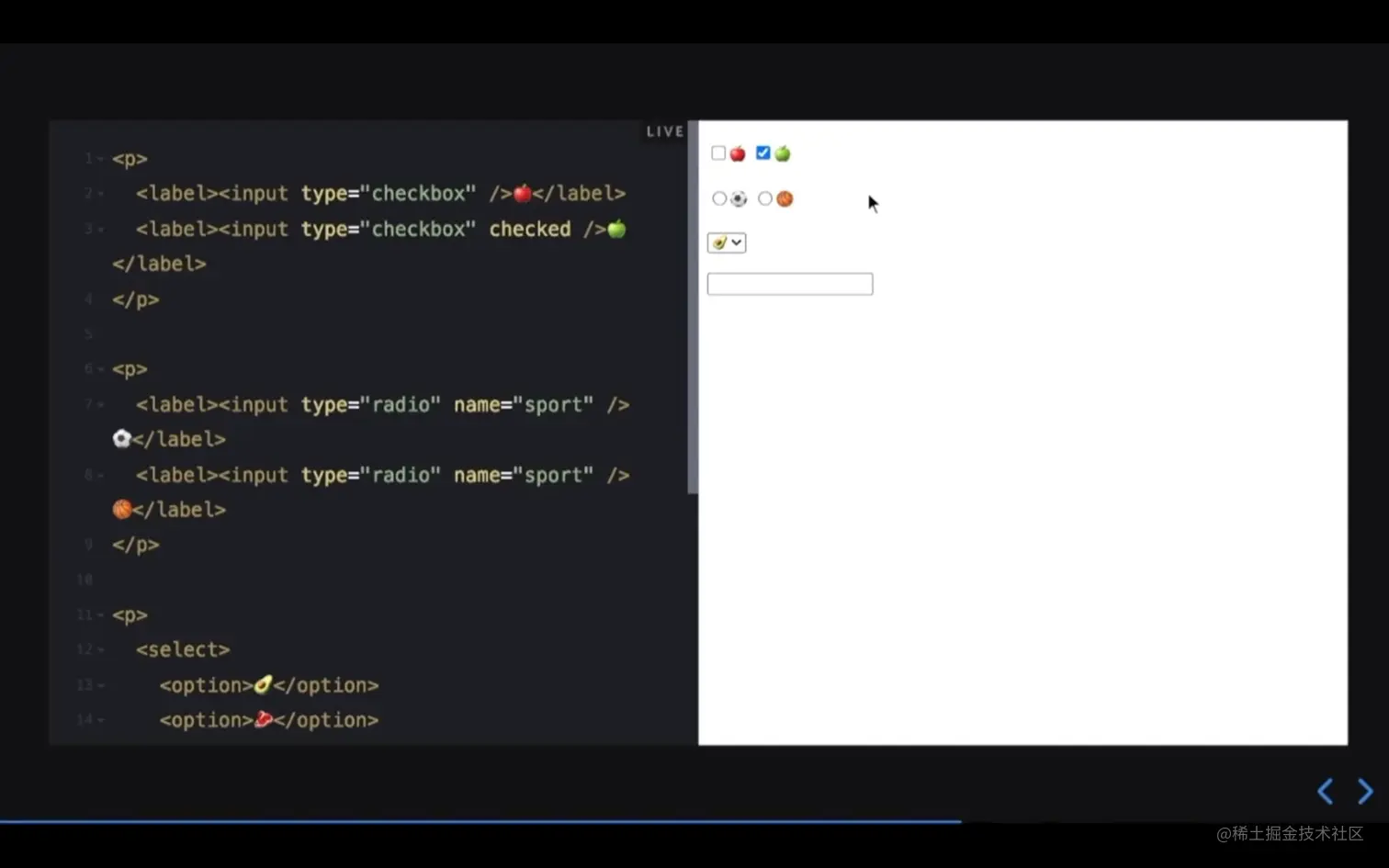
Task: Click the opening <p> tag on line 11
Action: (130, 615)
